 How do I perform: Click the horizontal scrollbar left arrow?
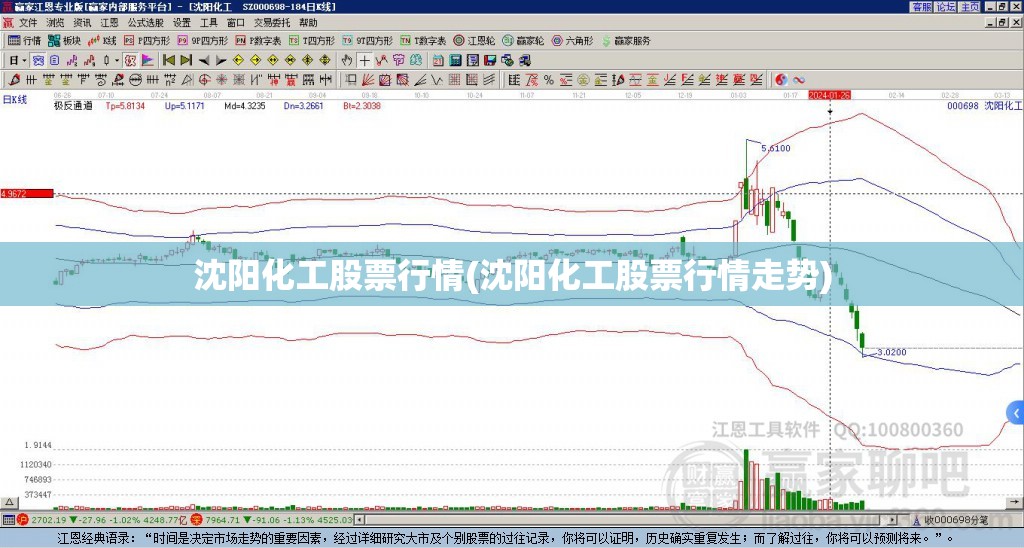[x=359, y=520]
